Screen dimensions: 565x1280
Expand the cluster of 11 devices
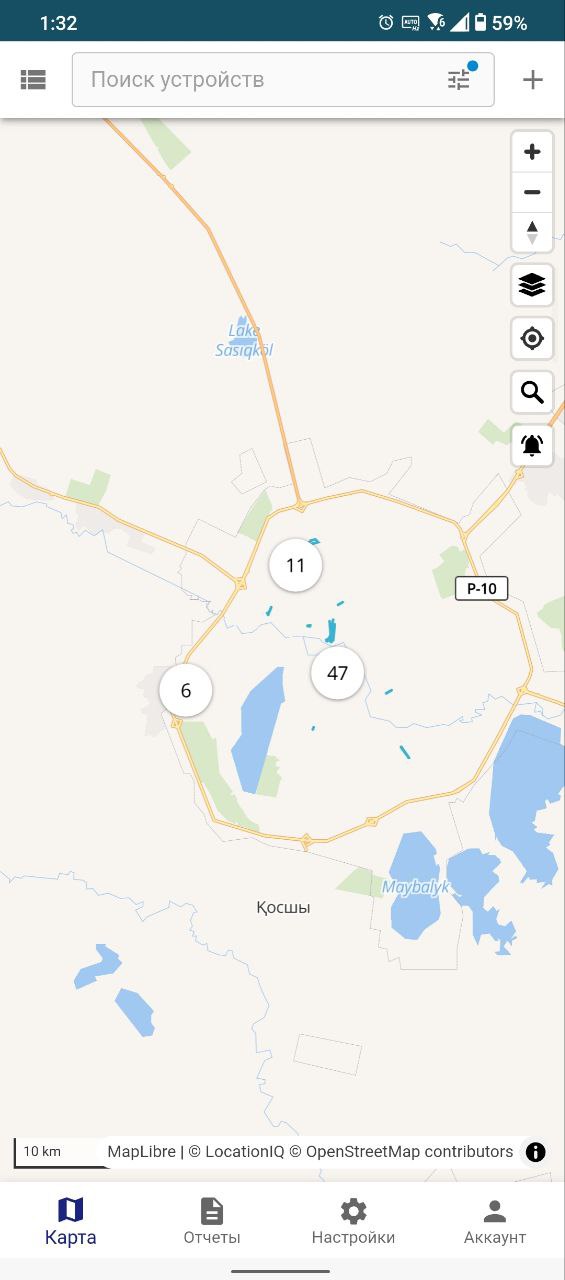pos(295,565)
